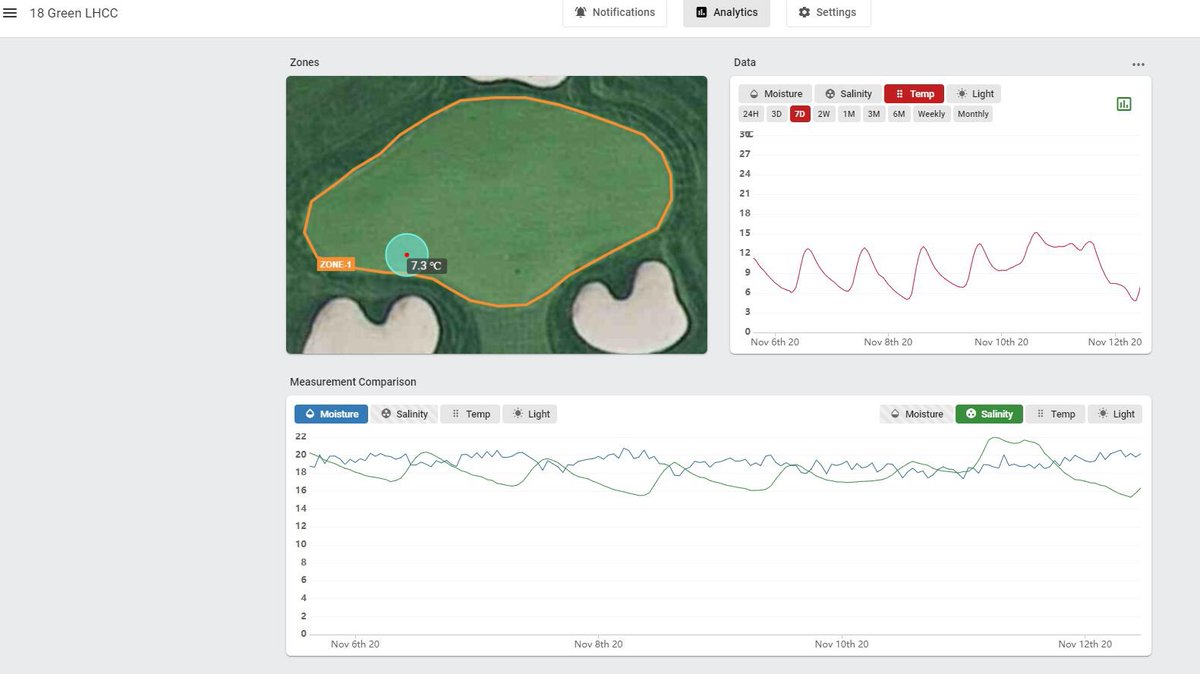Image resolution: width=1200 pixels, height=674 pixels.
Task: Click the Measurement Comparison heading
Action: tap(353, 382)
